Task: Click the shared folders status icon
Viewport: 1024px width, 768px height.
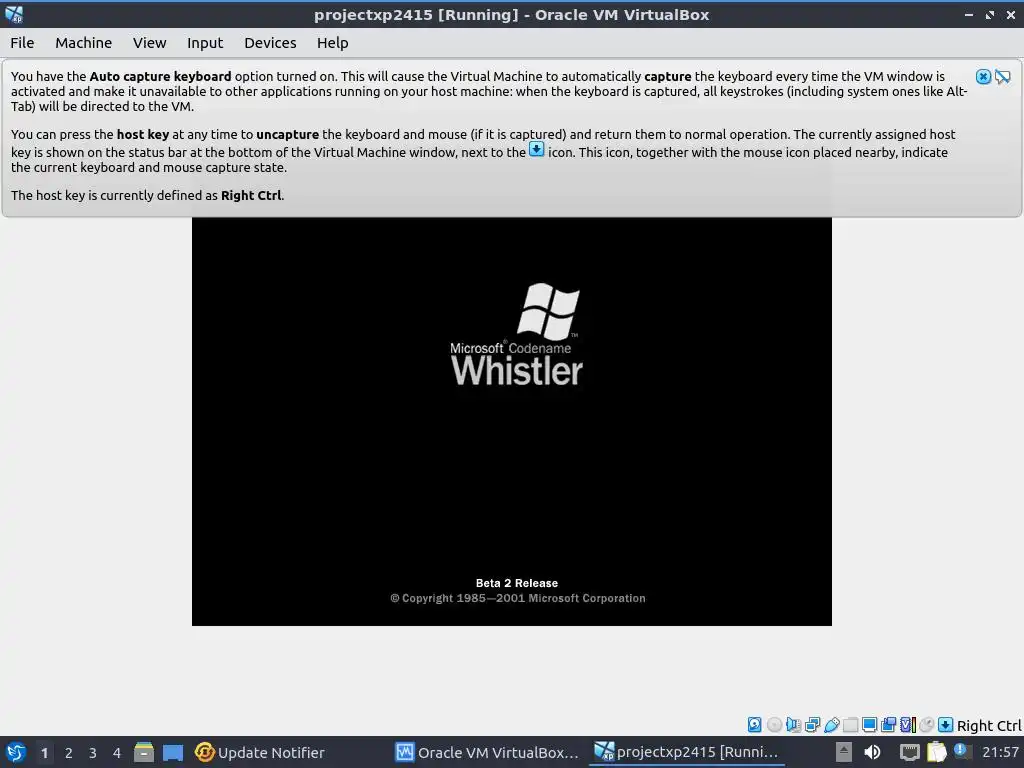Action: coord(850,724)
